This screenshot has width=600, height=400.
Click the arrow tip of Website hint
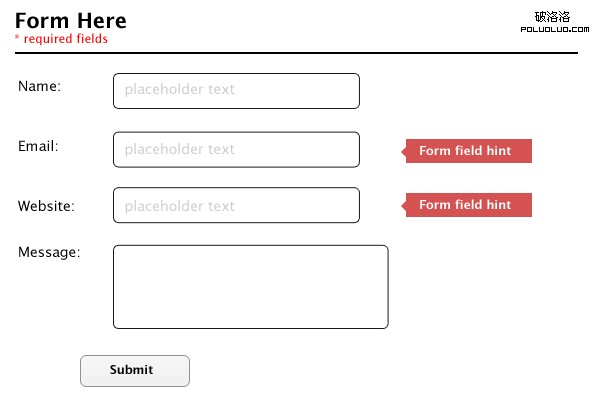click(405, 205)
